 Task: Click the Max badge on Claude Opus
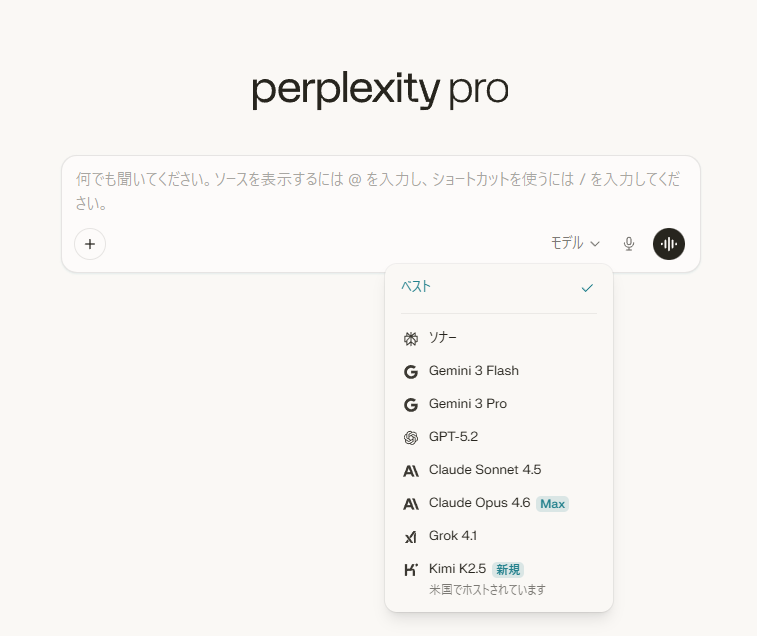[x=552, y=504]
